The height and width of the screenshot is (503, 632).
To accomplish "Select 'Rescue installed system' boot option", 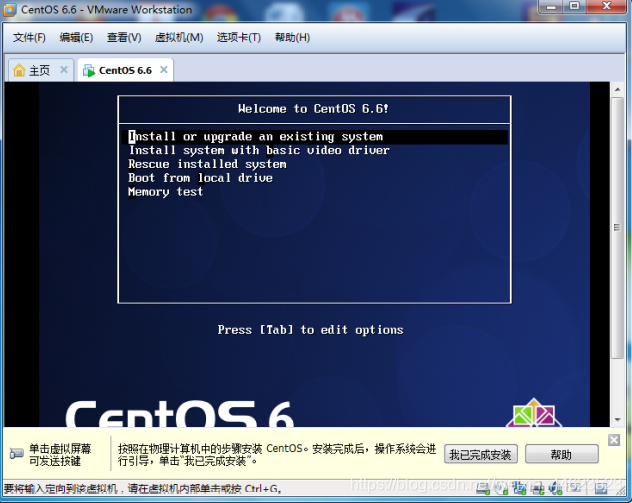I will (207, 164).
